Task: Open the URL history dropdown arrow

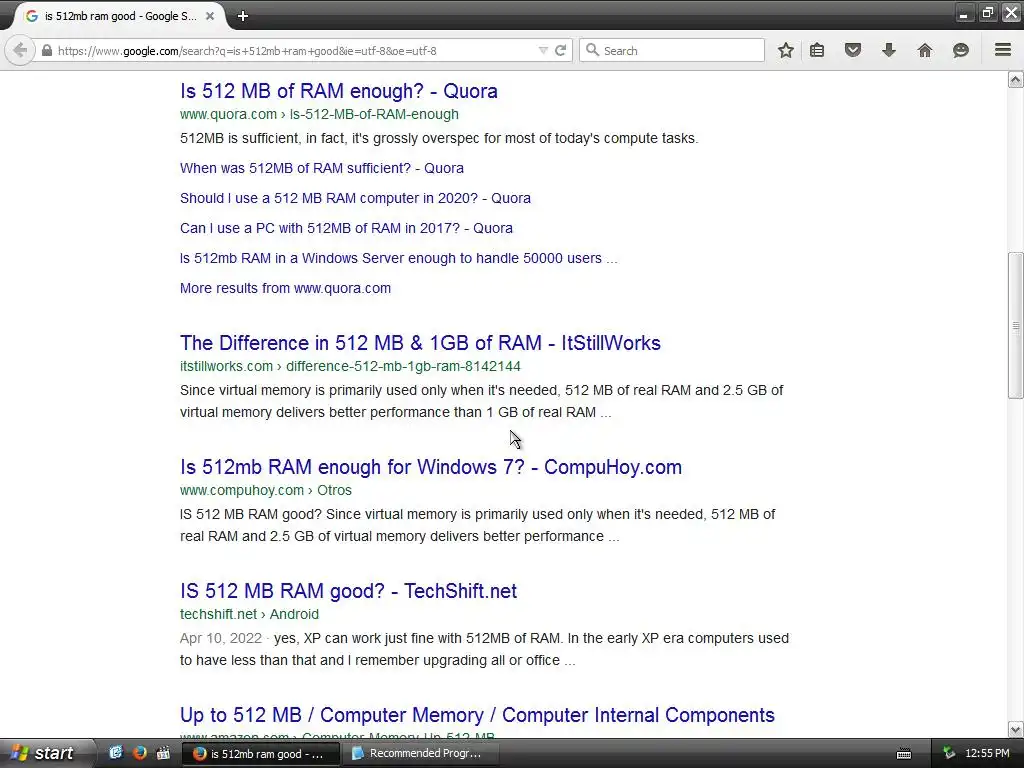Action: (x=543, y=50)
